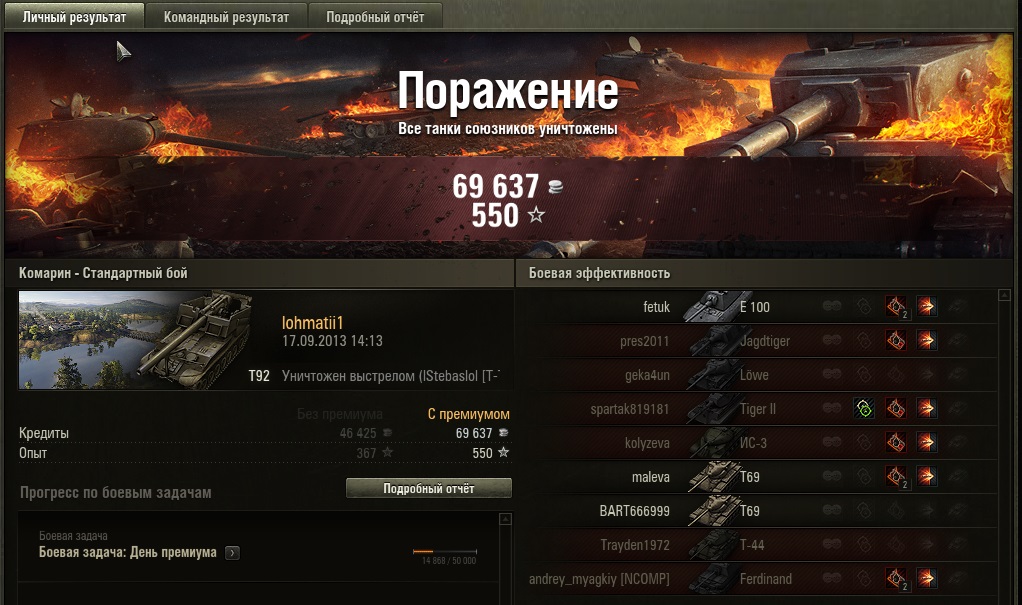Select the Личный результат tab
This screenshot has width=1022, height=605.
pyautogui.click(x=74, y=17)
